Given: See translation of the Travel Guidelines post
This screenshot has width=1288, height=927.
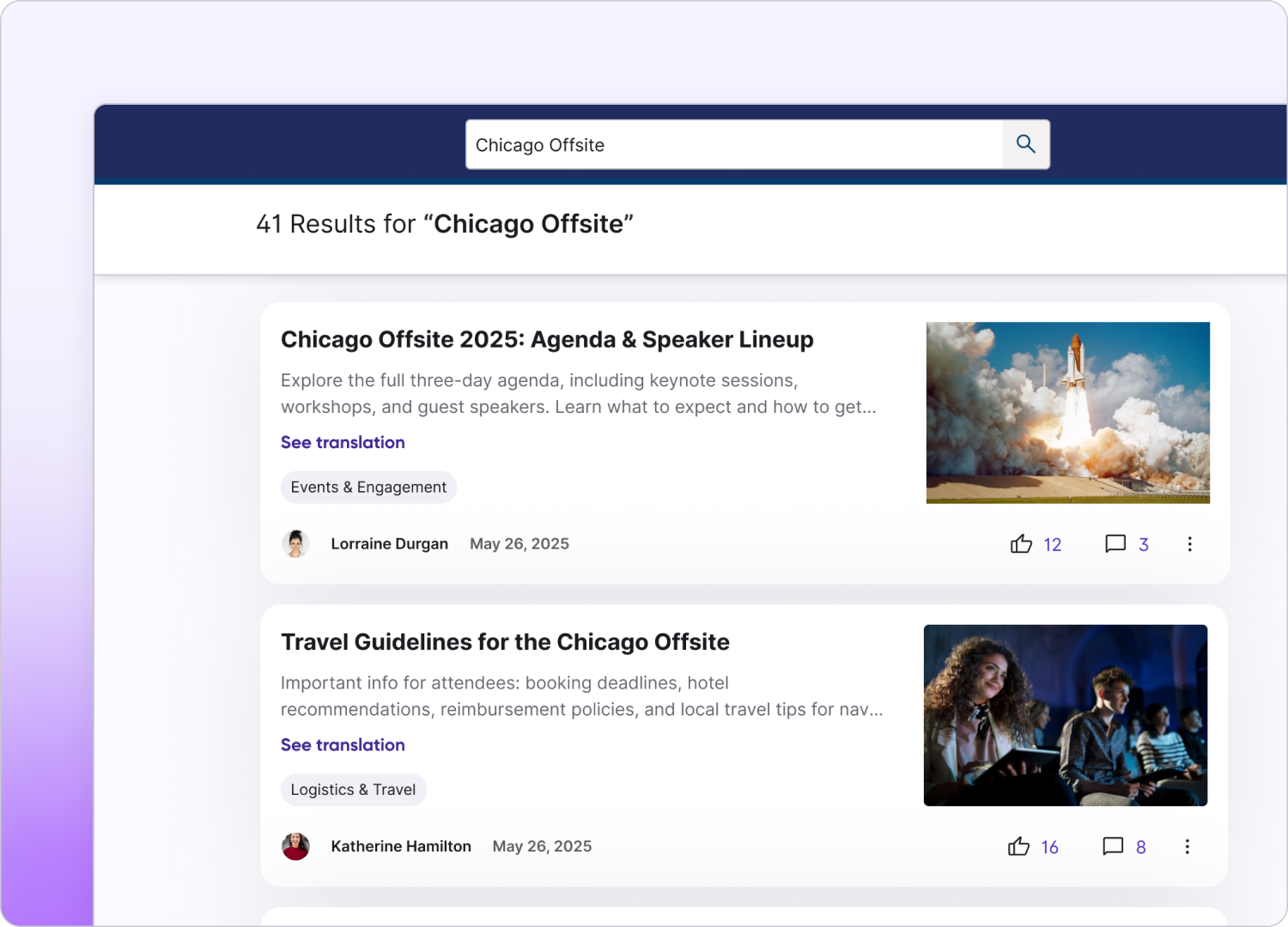Looking at the screenshot, I should coord(343,745).
